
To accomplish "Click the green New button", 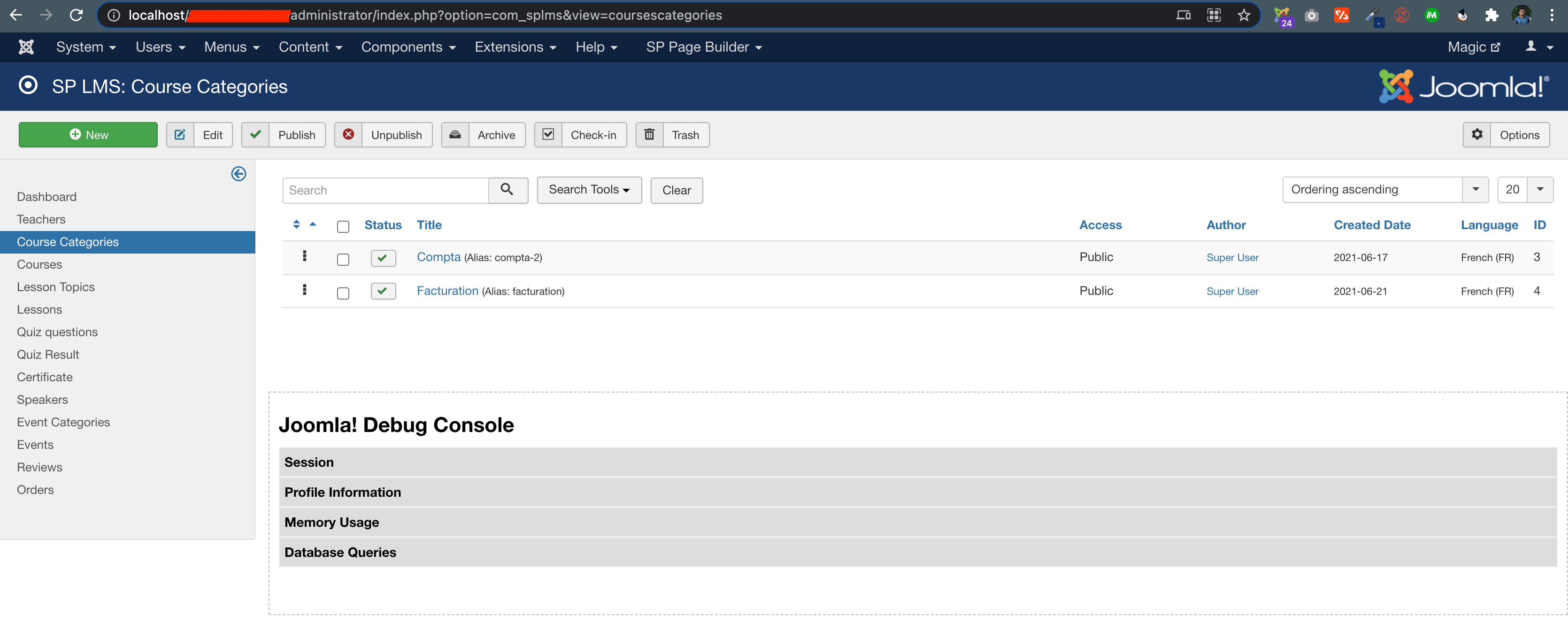I will 88,135.
